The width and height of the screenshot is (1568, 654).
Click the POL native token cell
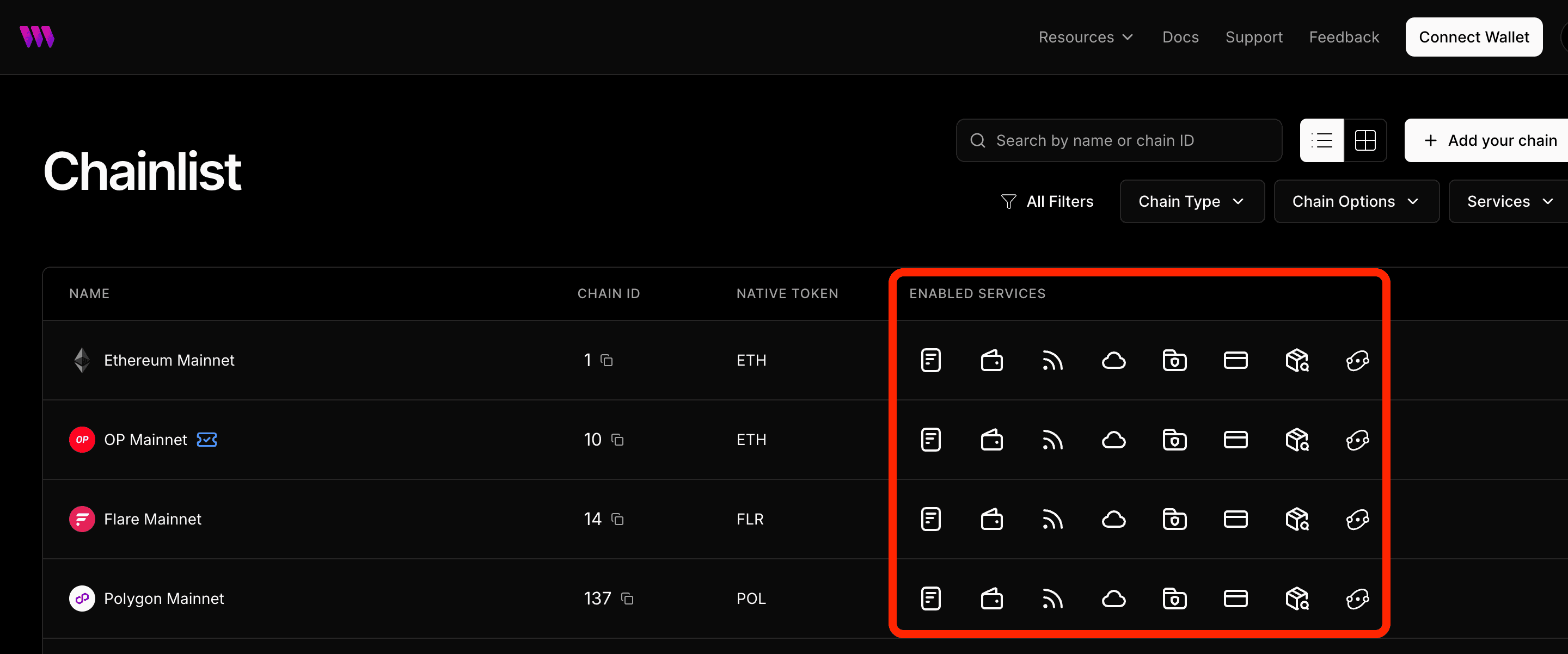coord(751,598)
